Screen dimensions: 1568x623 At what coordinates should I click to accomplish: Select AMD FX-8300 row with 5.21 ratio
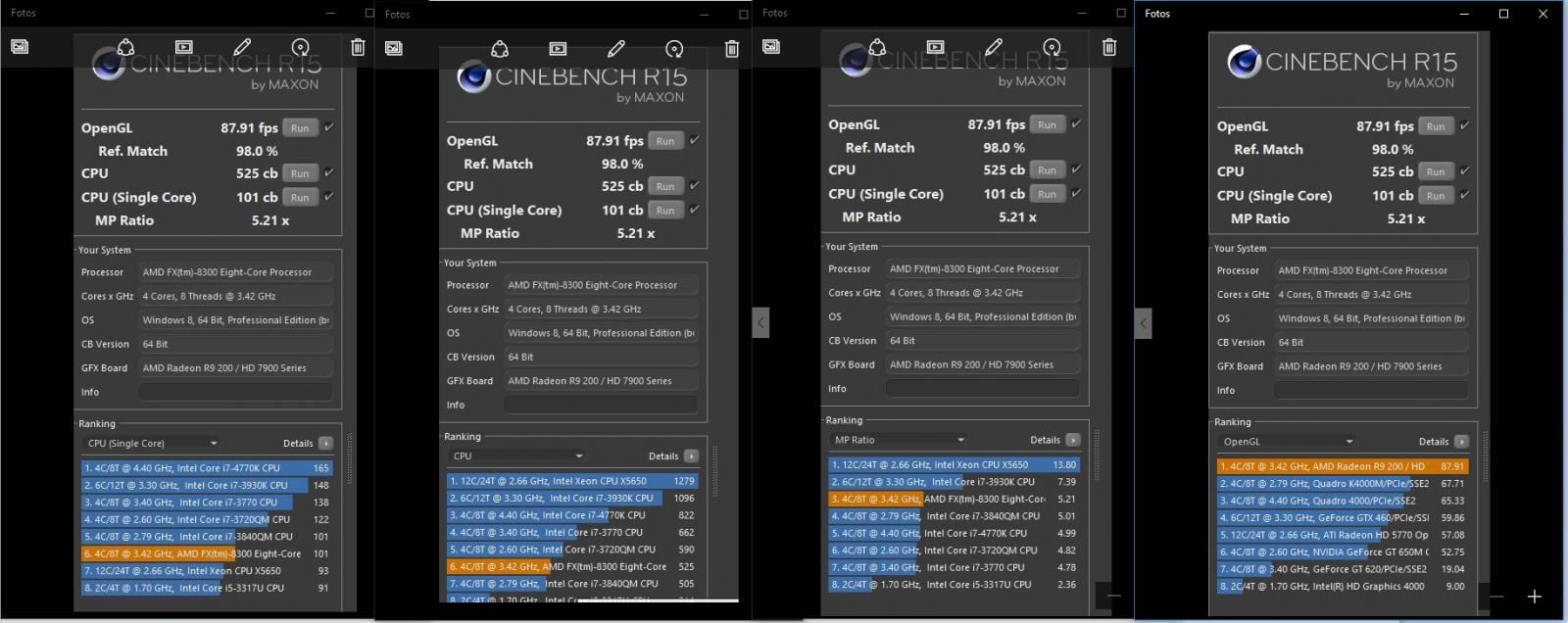[955, 499]
